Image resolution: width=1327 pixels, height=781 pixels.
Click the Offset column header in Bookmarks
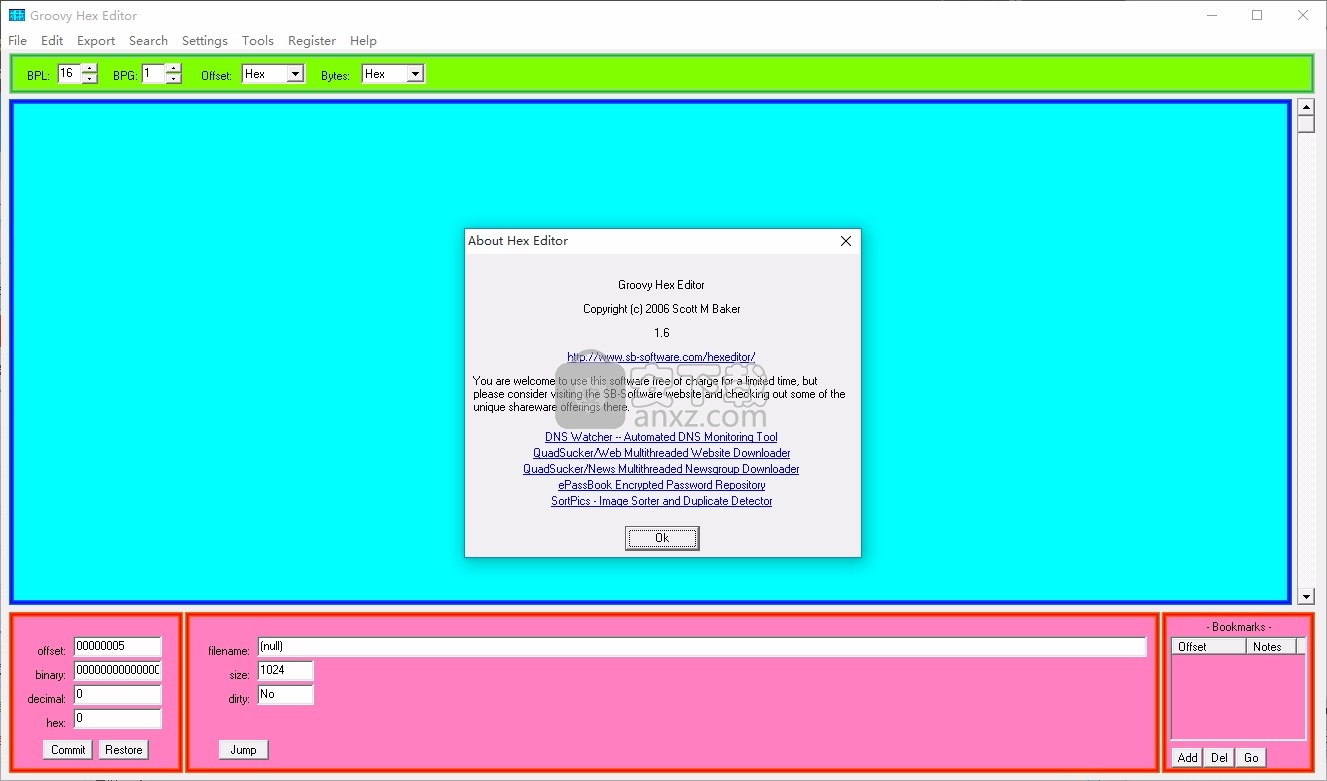[x=1209, y=647]
